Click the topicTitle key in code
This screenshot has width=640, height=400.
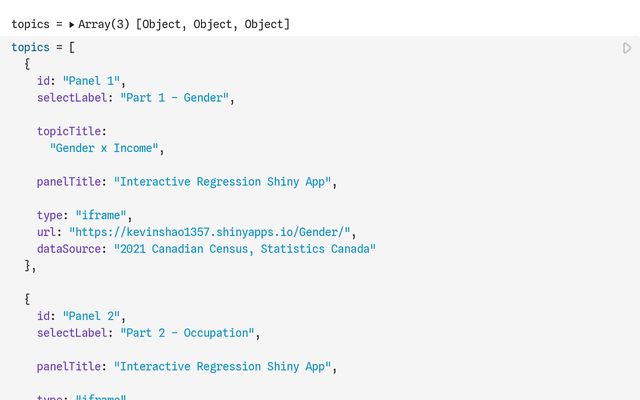tap(71, 131)
